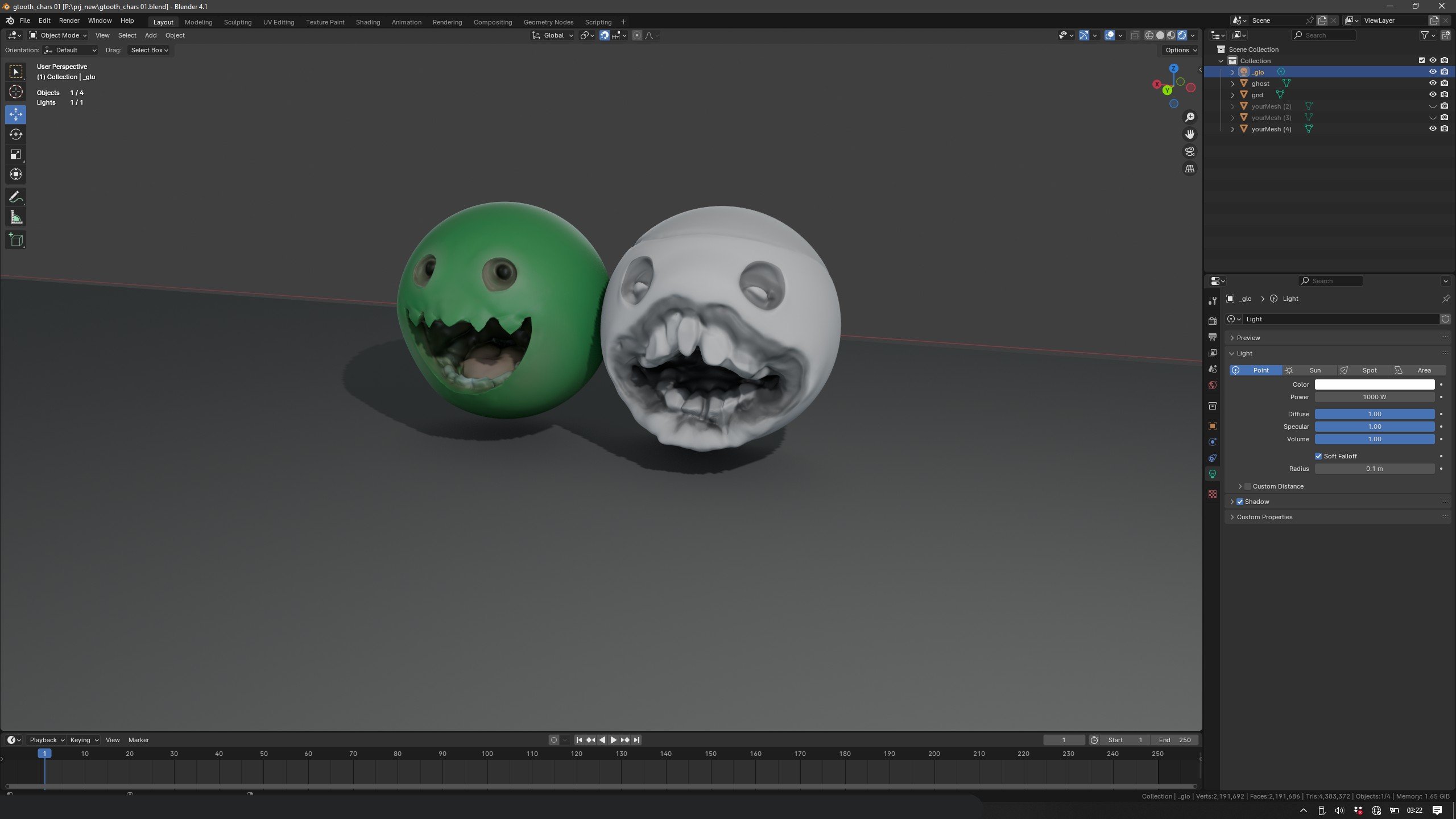Click the viewport zoom magnifier gizmo

[x=1189, y=117]
